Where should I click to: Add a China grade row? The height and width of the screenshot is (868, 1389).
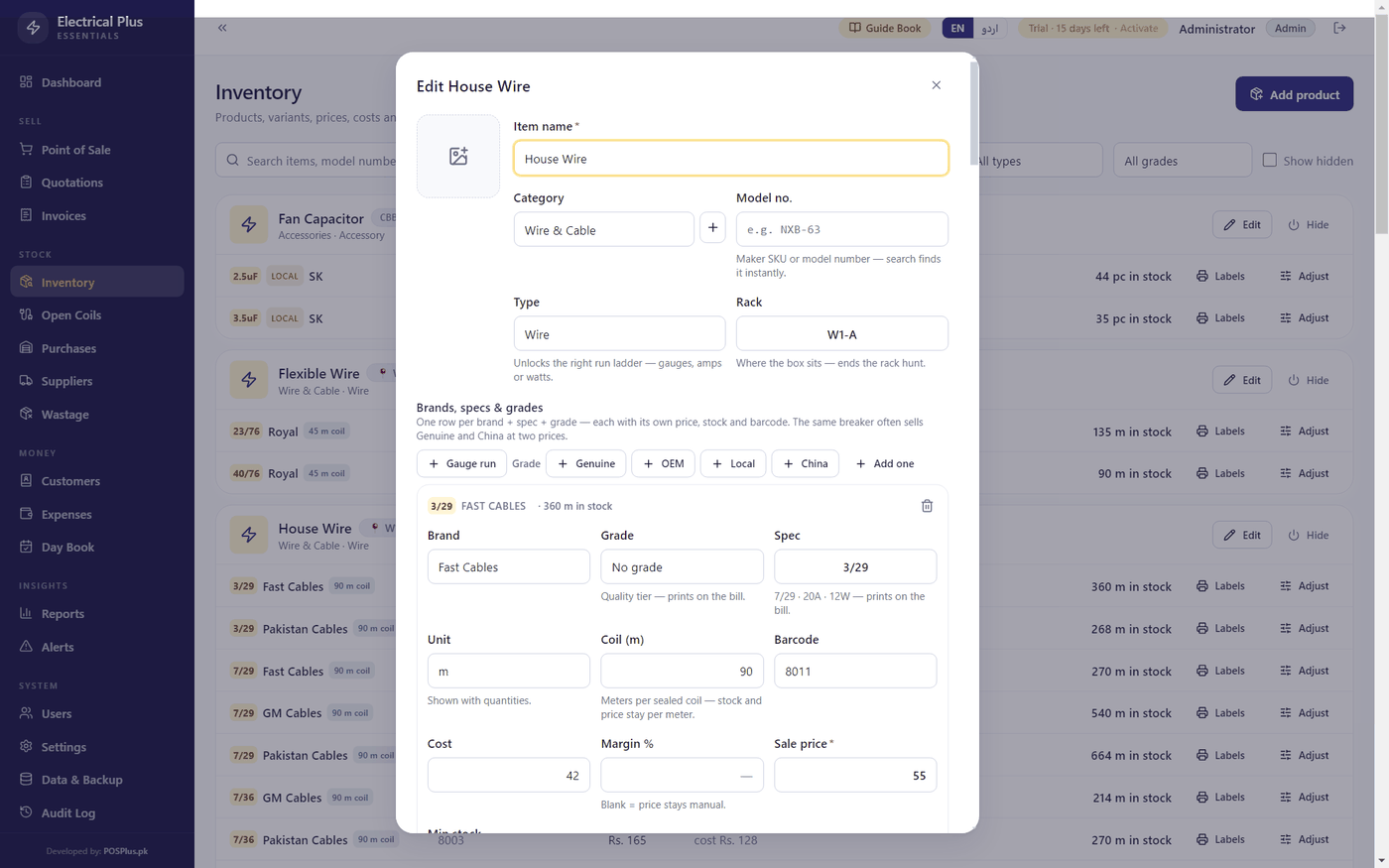806,463
